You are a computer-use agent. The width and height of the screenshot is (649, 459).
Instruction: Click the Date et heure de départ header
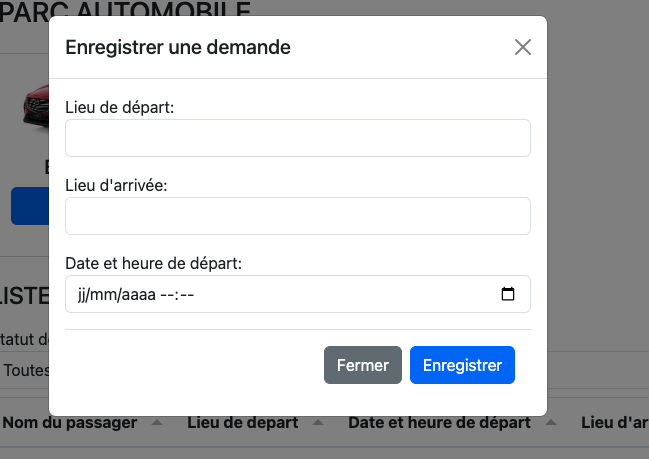pos(440,423)
